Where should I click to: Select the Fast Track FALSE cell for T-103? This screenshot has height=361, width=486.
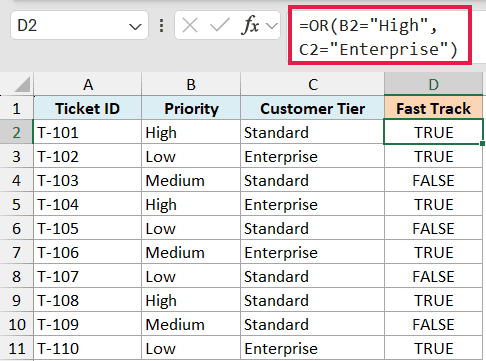433,180
